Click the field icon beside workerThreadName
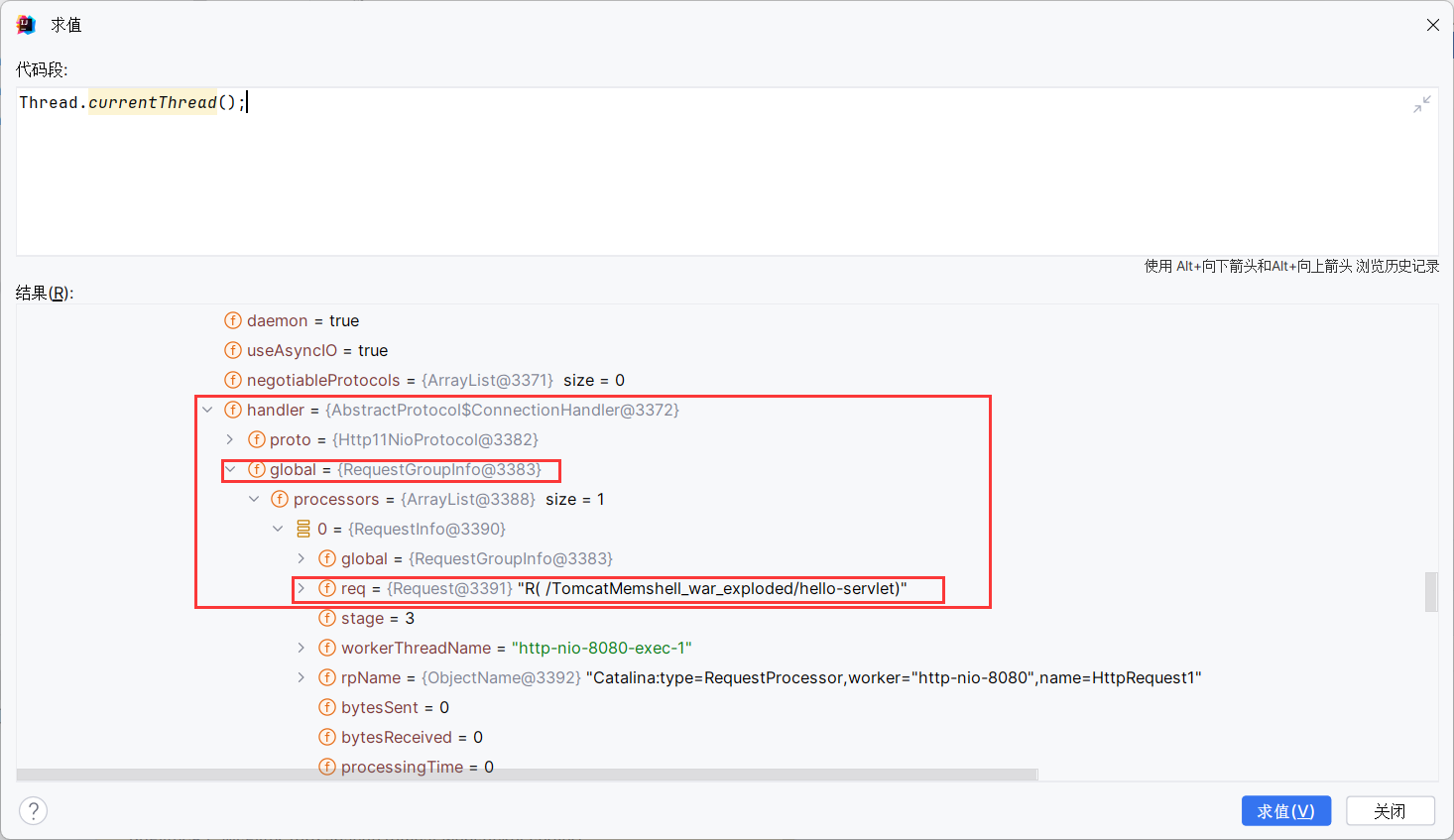 (x=327, y=648)
